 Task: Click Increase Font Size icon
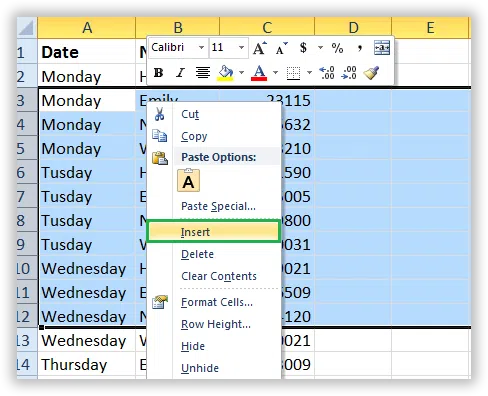pyautogui.click(x=260, y=48)
